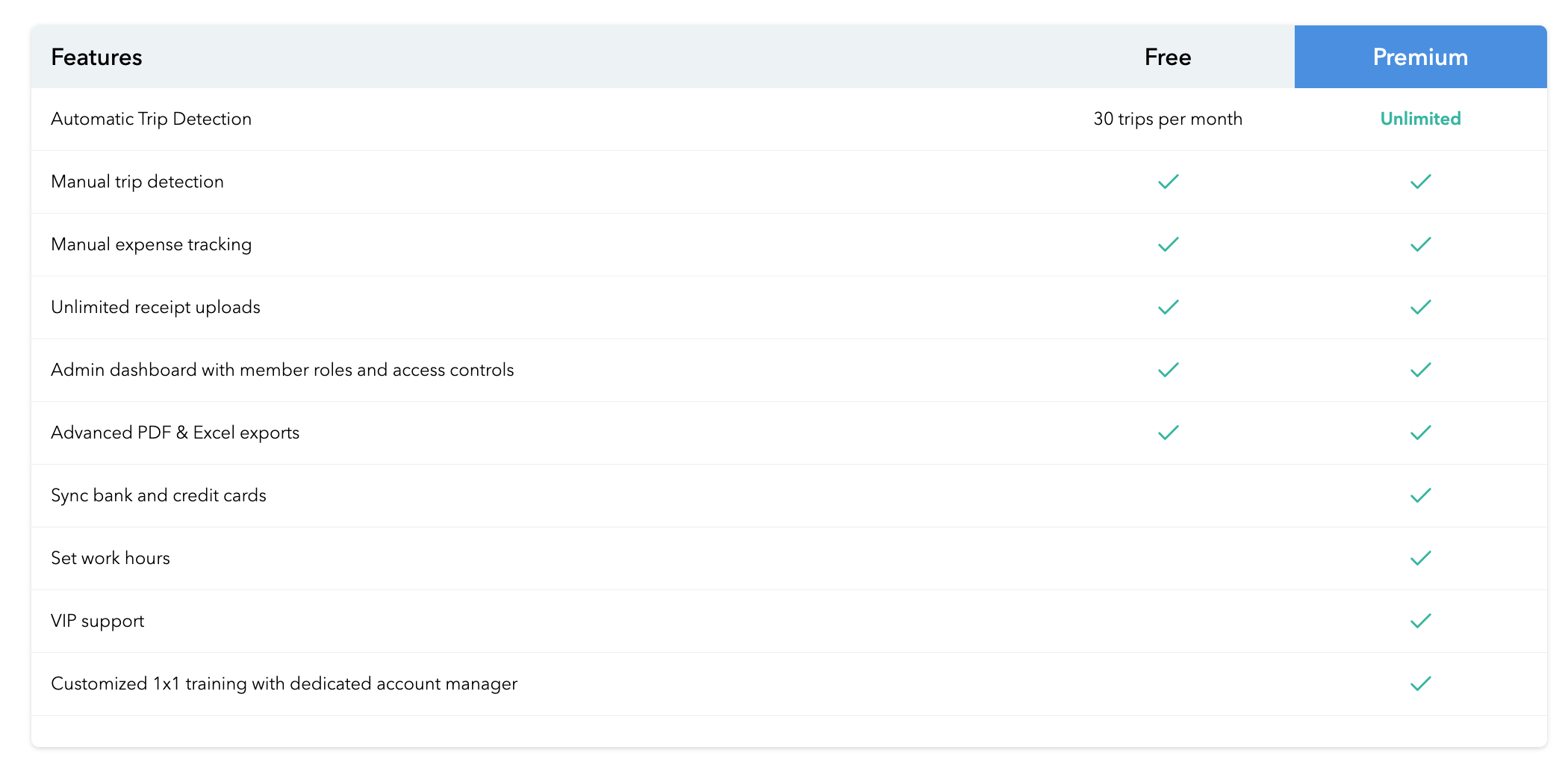This screenshot has height=768, width=1568.
Task: Click Premium checkmark for Customized 1x1 training
Action: 1420,684
